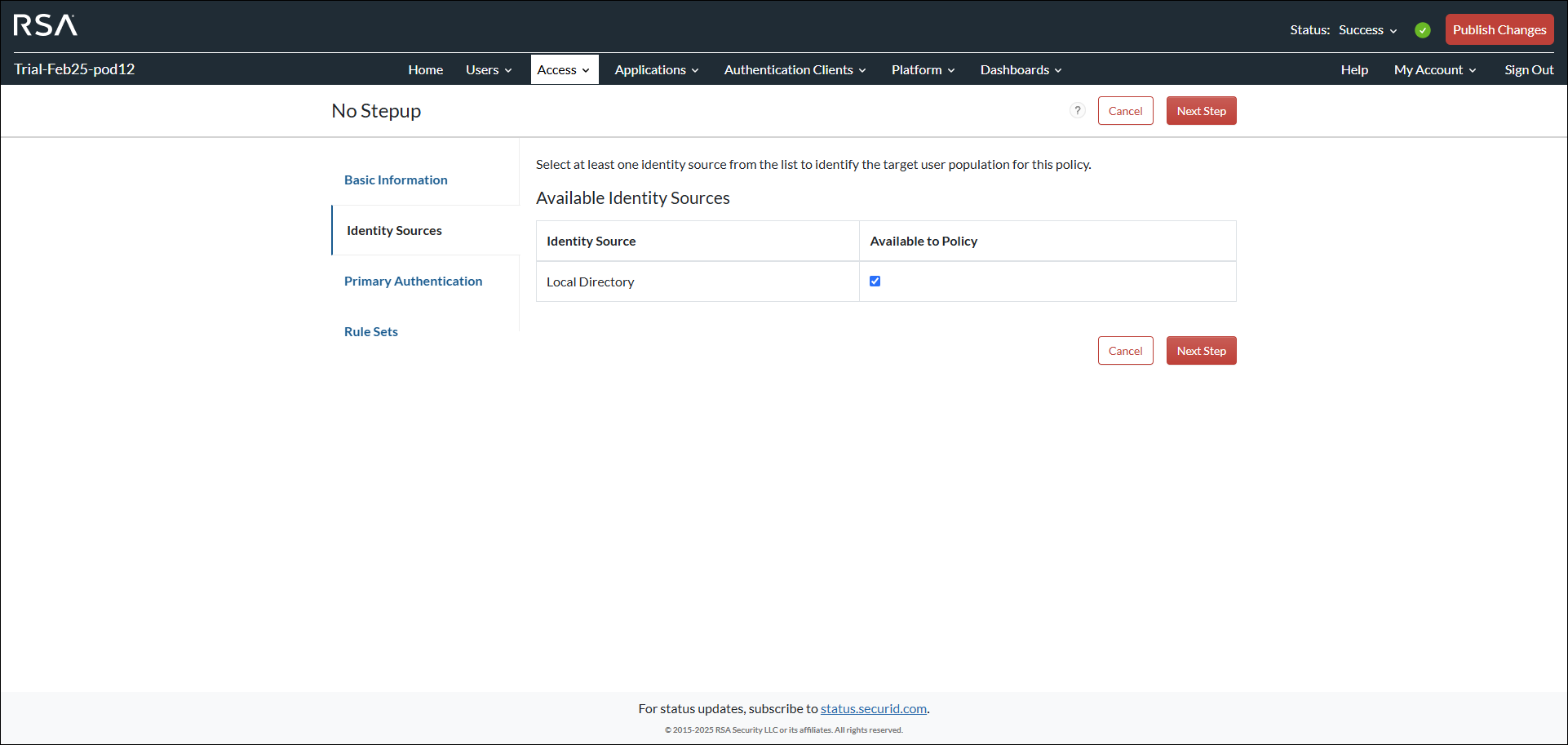Viewport: 1568px width, 745px height.
Task: Expand the Applications dropdown
Action: 655,69
